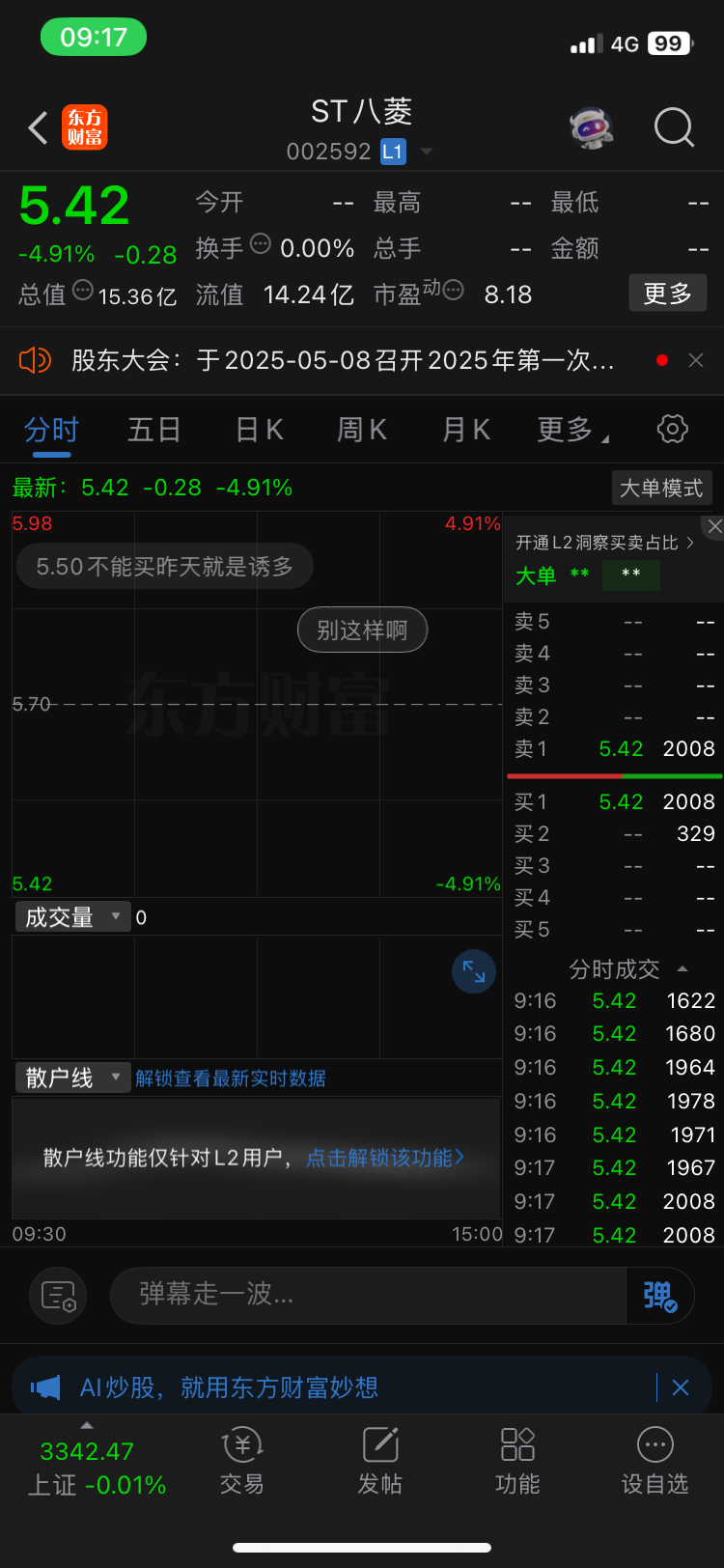This screenshot has width=724, height=1568.
Task: Open the 散户线 indicator dropdown
Action: (72, 1078)
